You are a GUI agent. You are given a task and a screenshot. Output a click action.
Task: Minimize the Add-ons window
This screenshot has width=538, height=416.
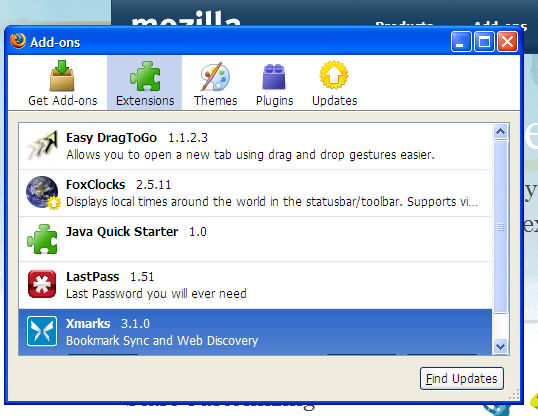[460, 42]
